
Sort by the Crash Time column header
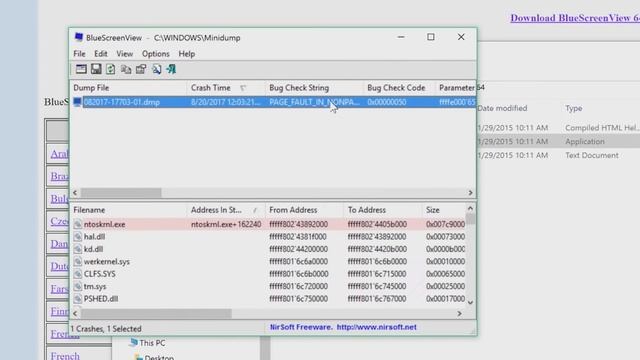click(226, 88)
